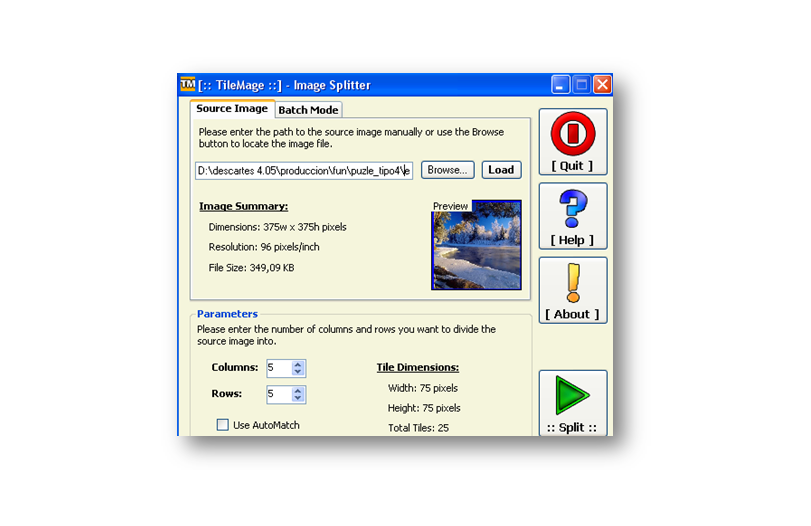The height and width of the screenshot is (526, 811).
Task: Minimize the TileMage window
Action: (x=561, y=84)
